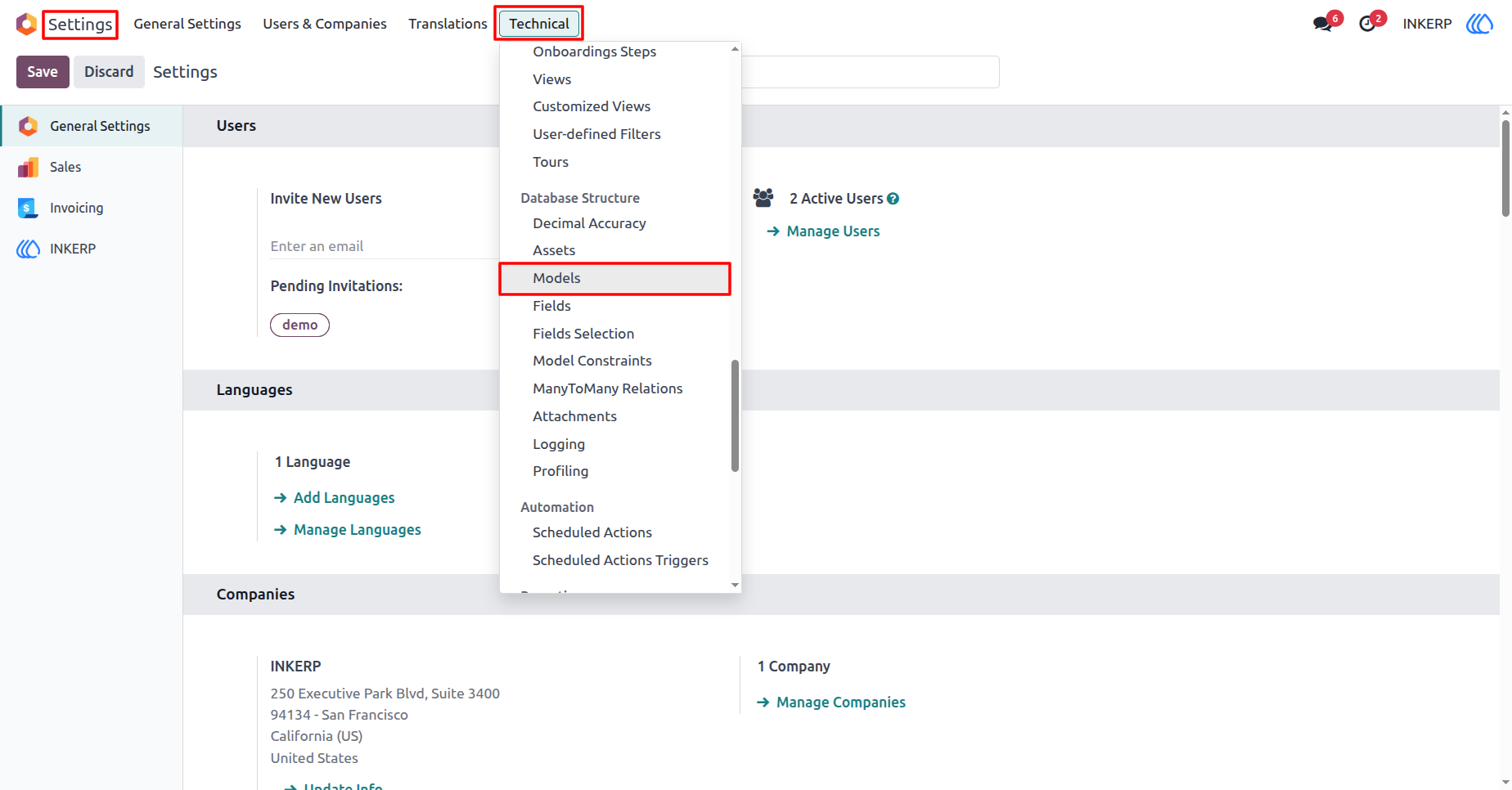Select the INKERP sidebar icon
The height and width of the screenshot is (790, 1512).
pyautogui.click(x=28, y=249)
